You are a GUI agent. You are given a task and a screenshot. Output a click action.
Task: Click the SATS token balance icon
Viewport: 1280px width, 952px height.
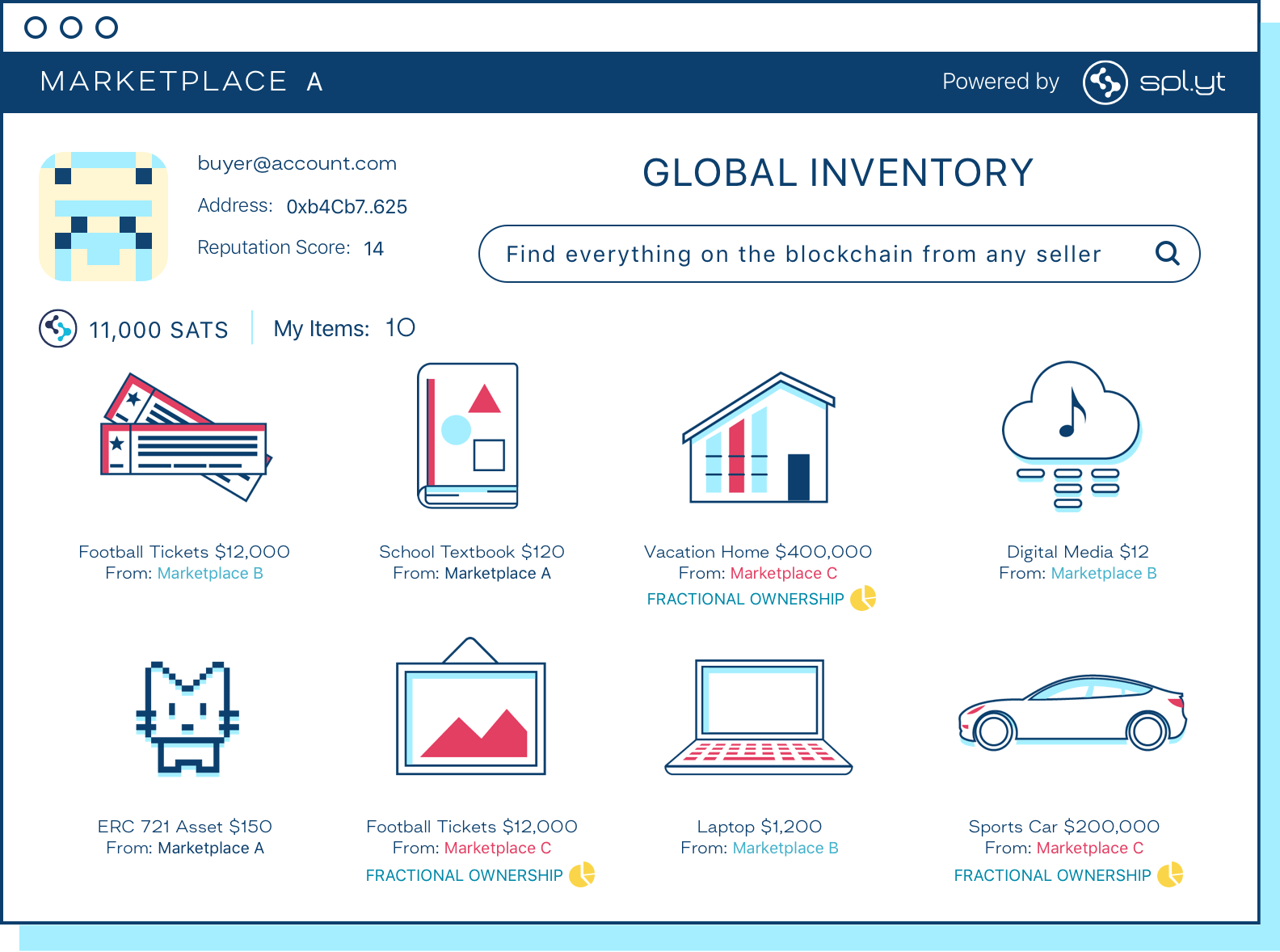coord(58,328)
